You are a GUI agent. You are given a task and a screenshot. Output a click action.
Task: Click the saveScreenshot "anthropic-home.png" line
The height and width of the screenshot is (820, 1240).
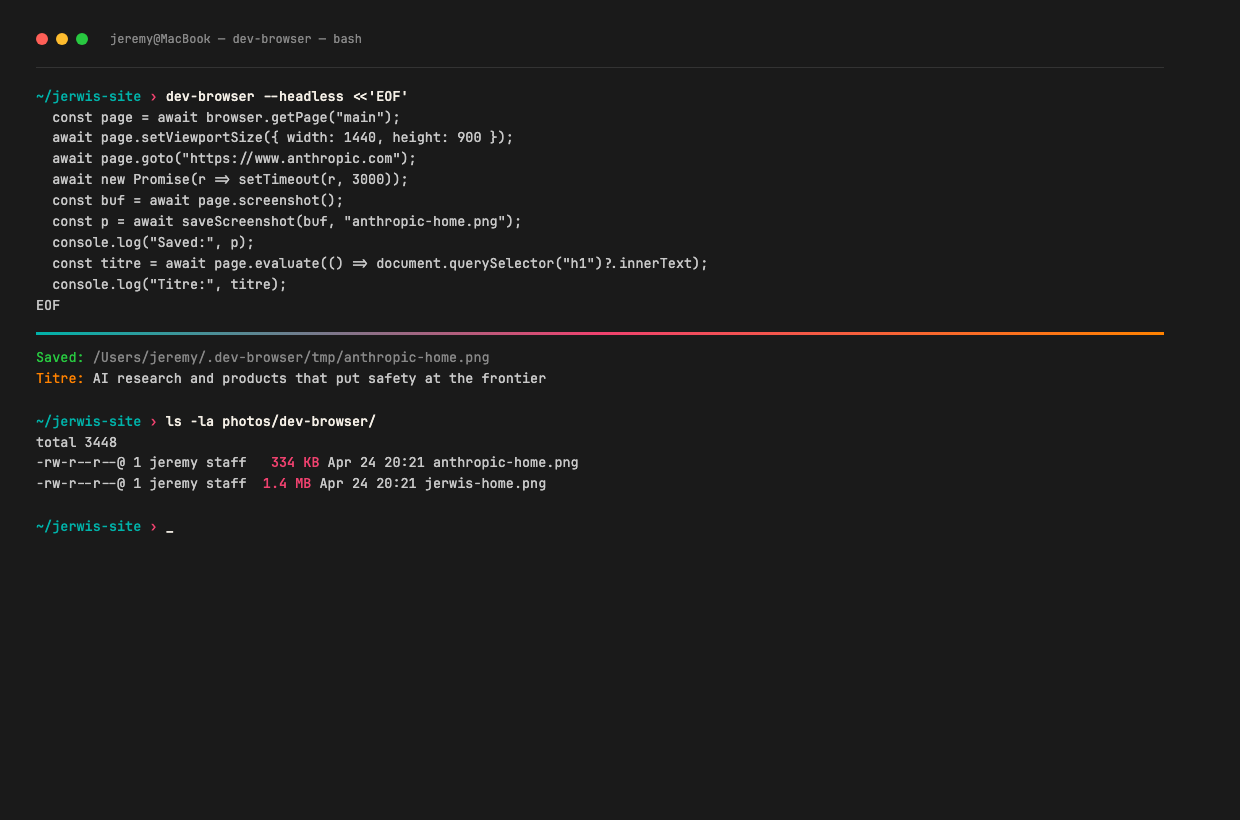(287, 222)
